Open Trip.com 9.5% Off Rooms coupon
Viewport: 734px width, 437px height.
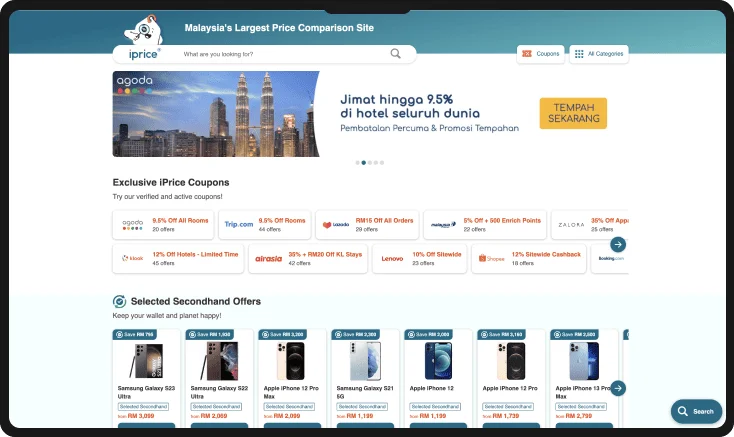[264, 225]
